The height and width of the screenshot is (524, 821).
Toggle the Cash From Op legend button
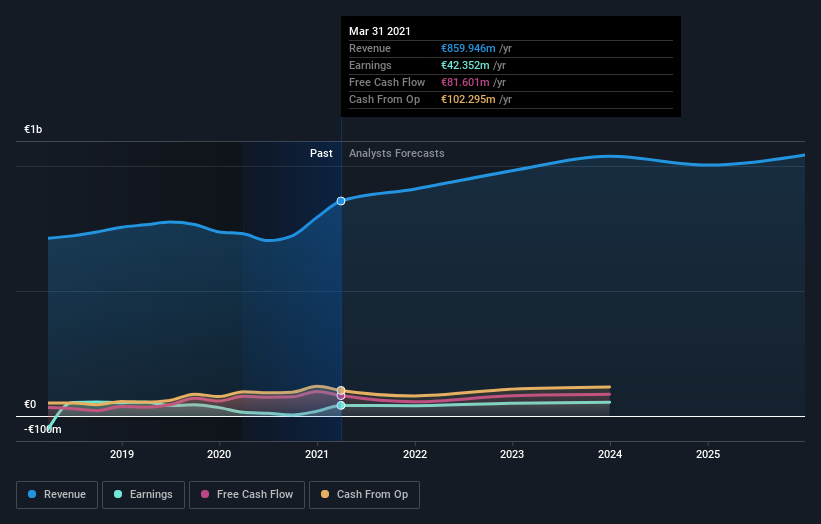(364, 495)
